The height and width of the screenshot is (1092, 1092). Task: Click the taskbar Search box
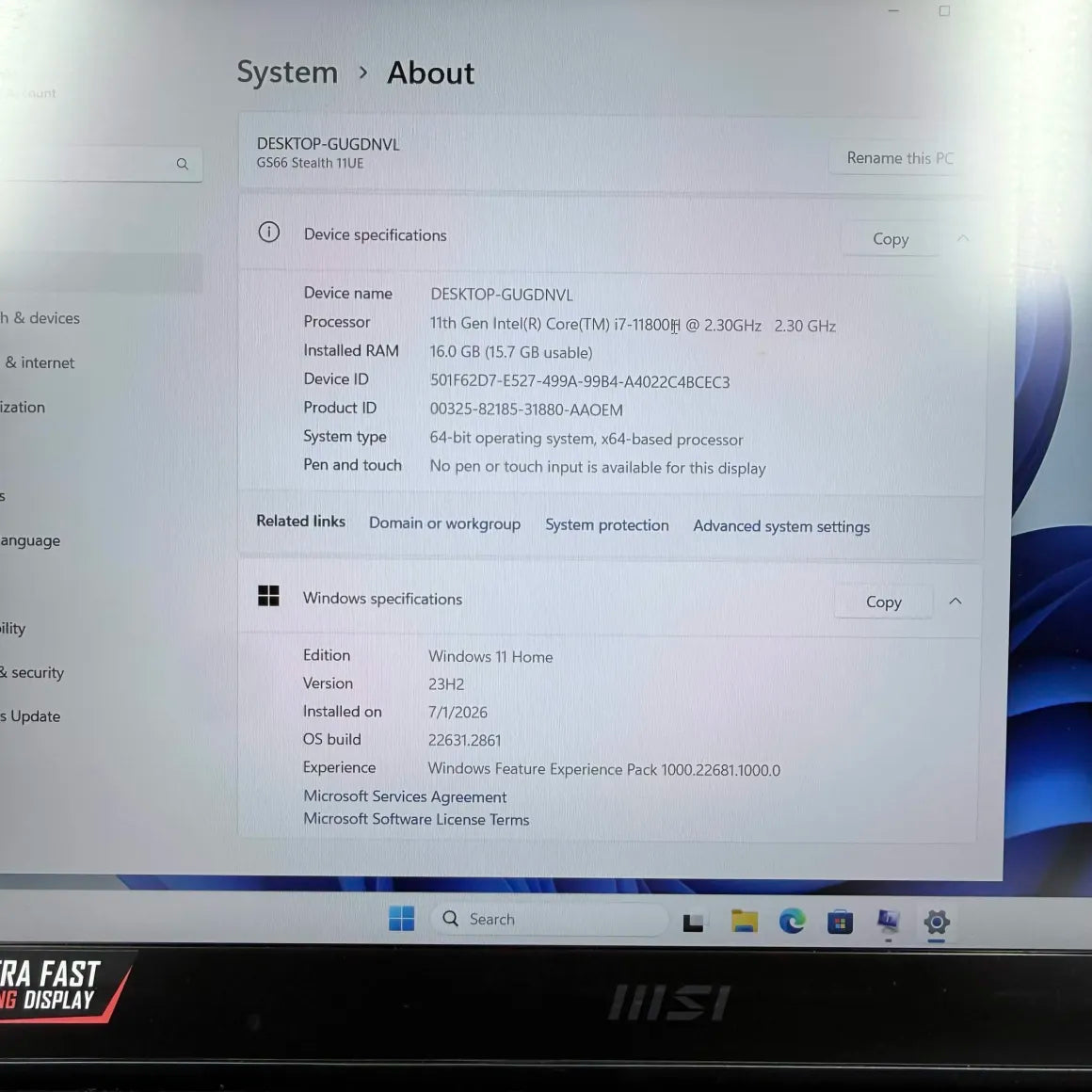point(549,920)
